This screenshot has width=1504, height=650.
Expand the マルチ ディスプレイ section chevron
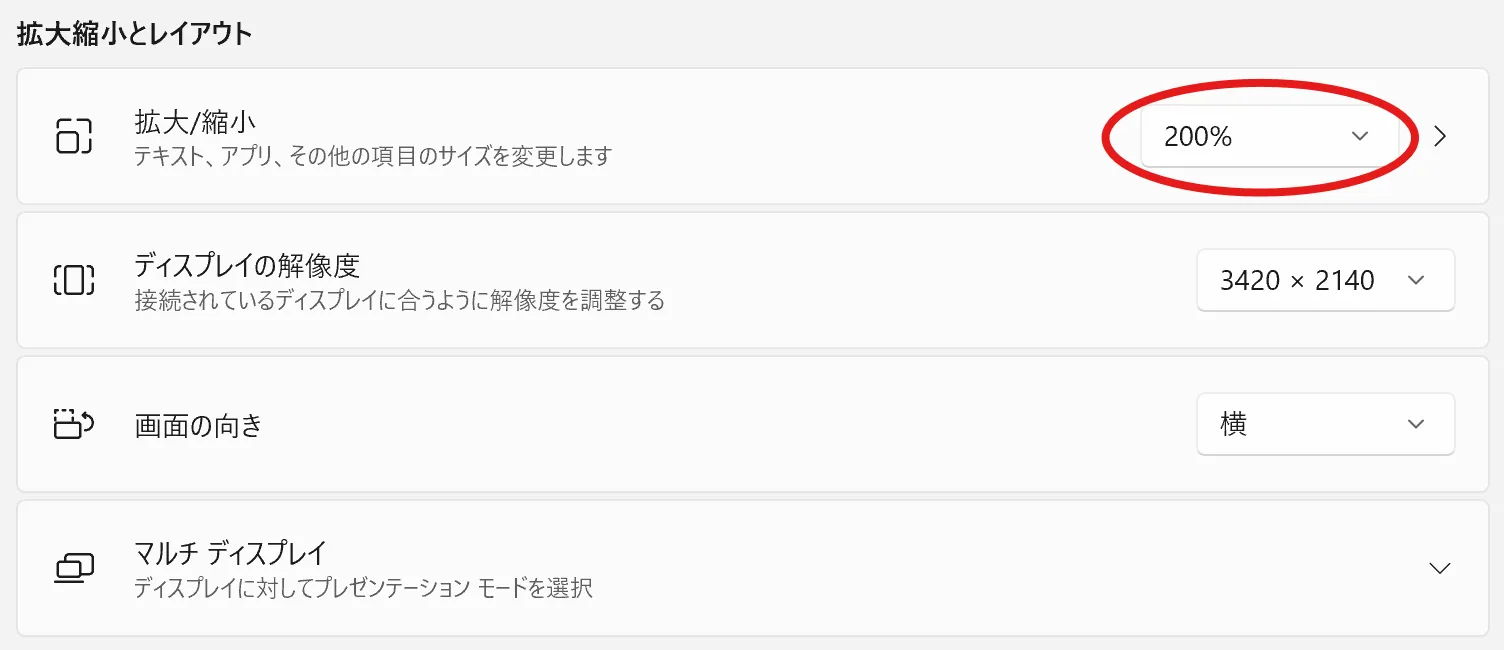1440,568
